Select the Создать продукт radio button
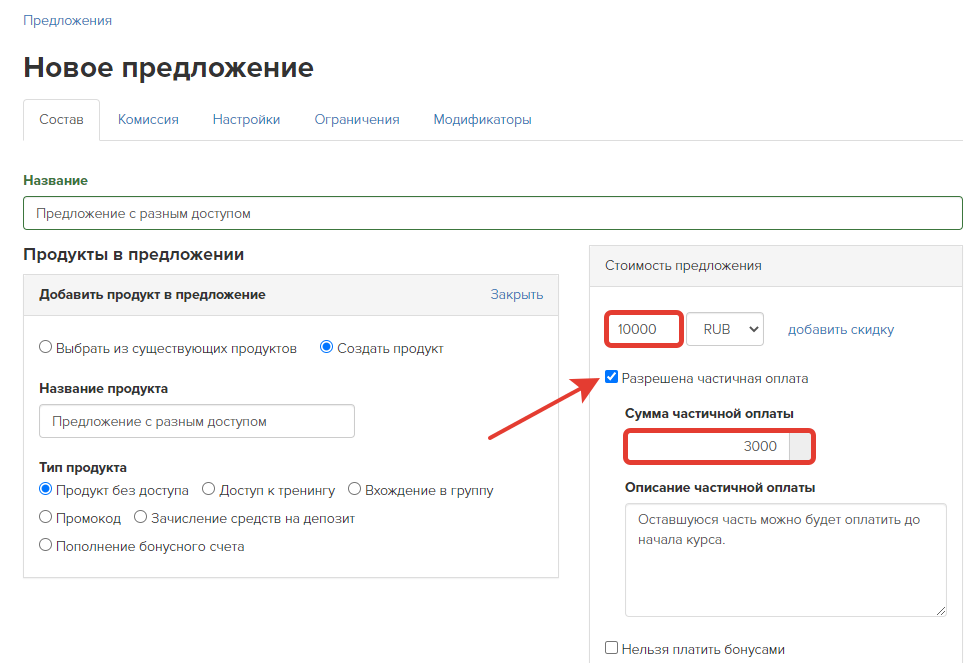This screenshot has width=972, height=663. point(326,347)
